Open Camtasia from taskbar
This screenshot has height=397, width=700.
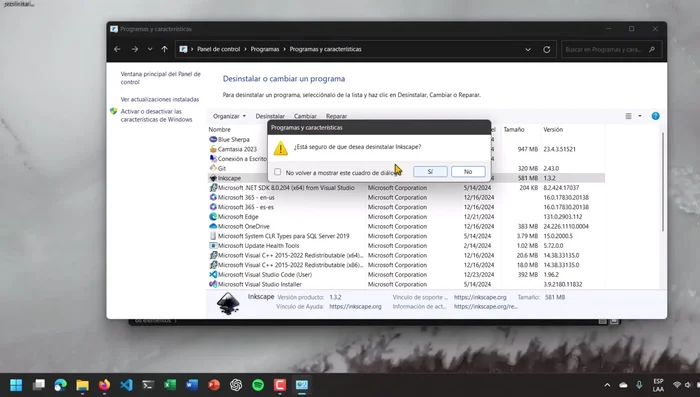(280, 385)
